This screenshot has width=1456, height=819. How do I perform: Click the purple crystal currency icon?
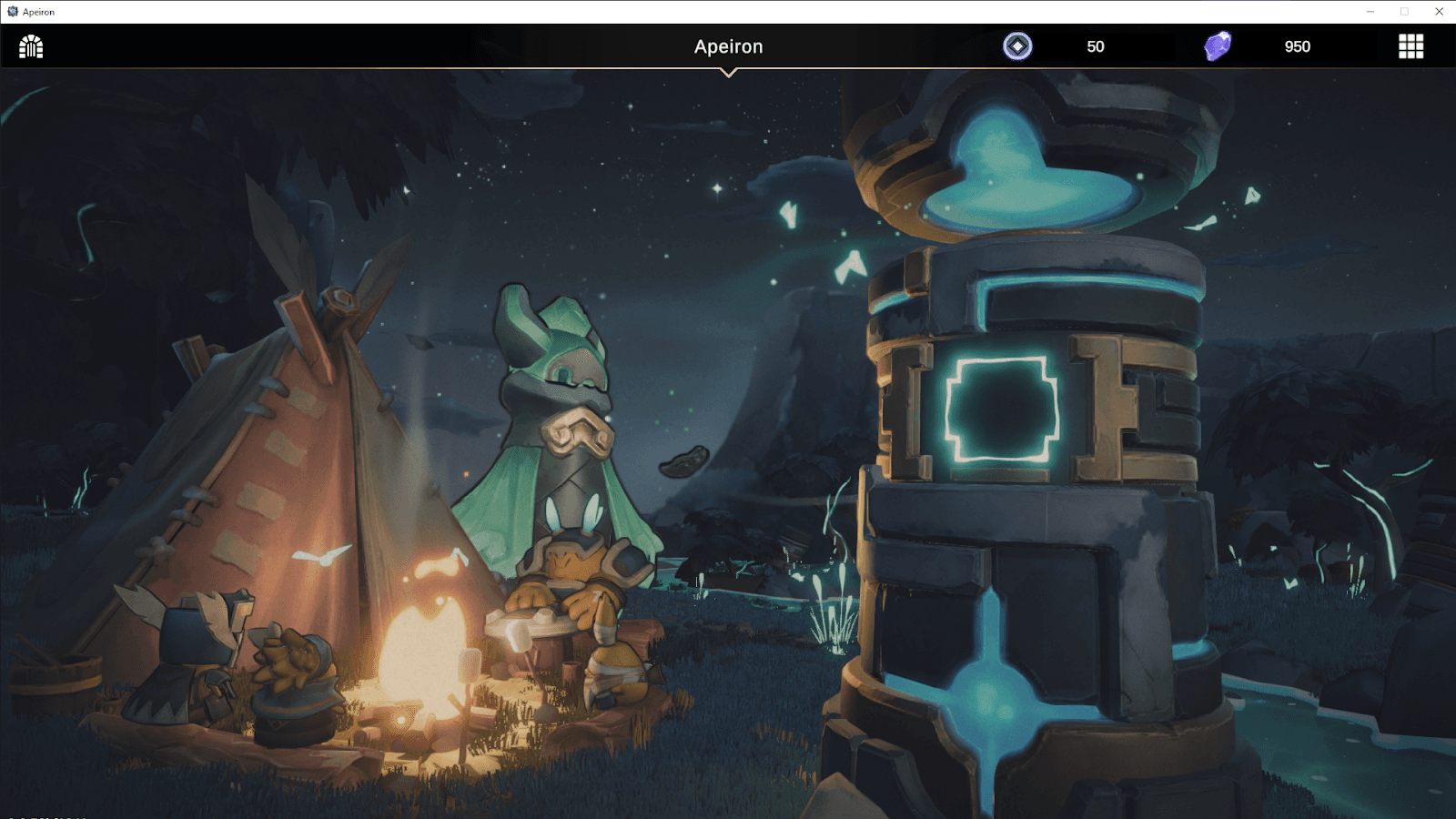[x=1218, y=45]
